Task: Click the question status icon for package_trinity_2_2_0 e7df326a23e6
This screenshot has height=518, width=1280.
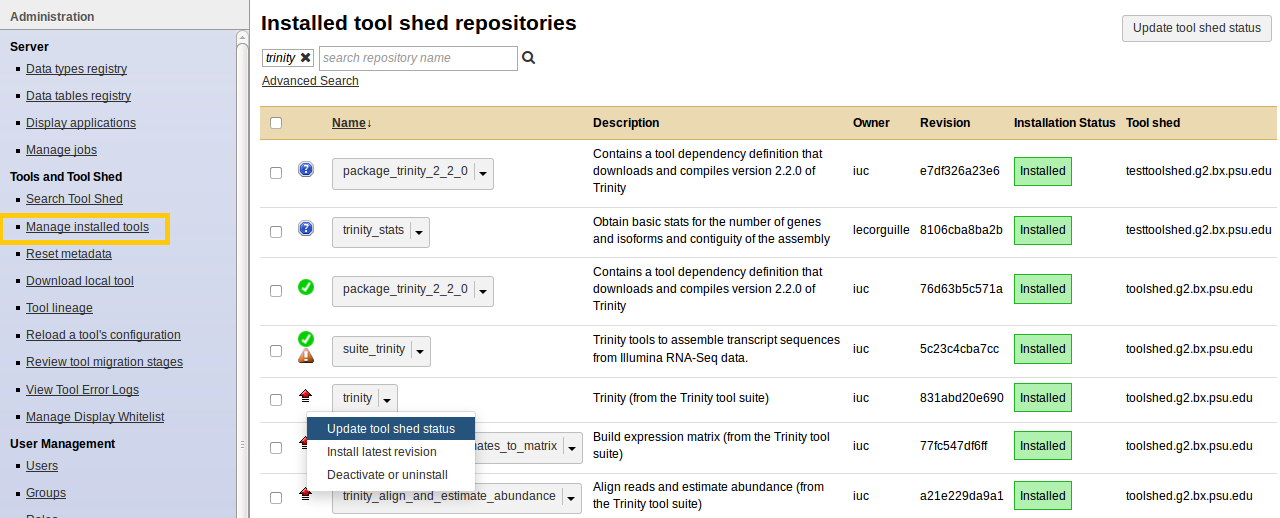Action: tap(306, 170)
